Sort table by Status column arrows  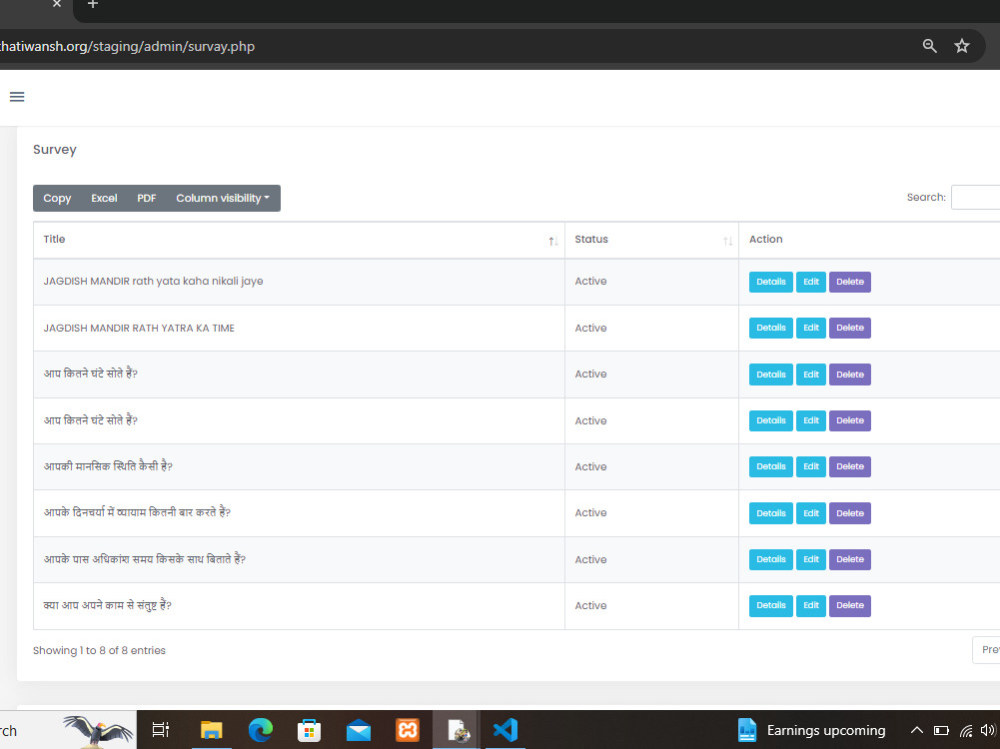pyautogui.click(x=728, y=241)
